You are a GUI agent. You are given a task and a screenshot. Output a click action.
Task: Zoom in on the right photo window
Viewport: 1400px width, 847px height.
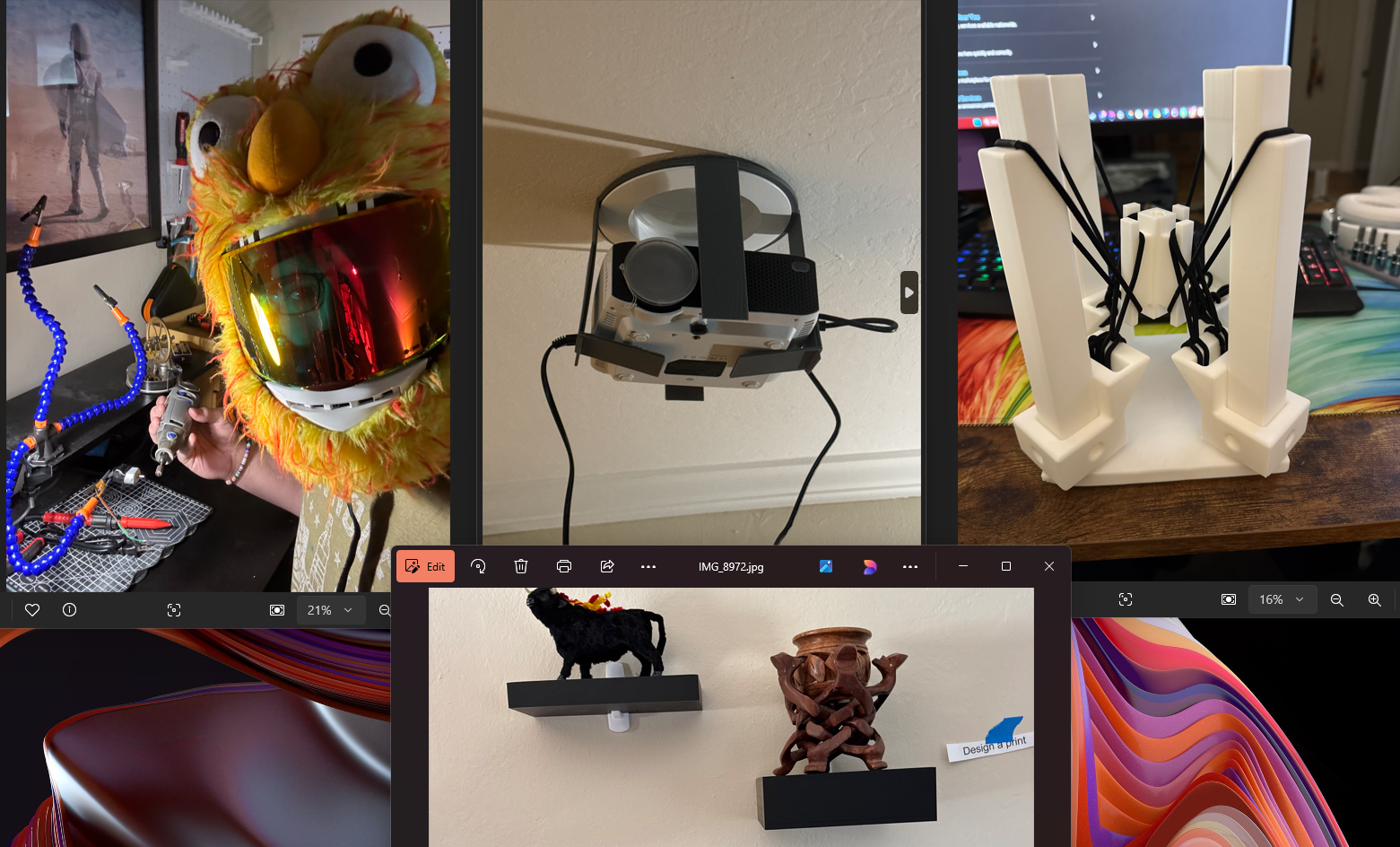1374,599
